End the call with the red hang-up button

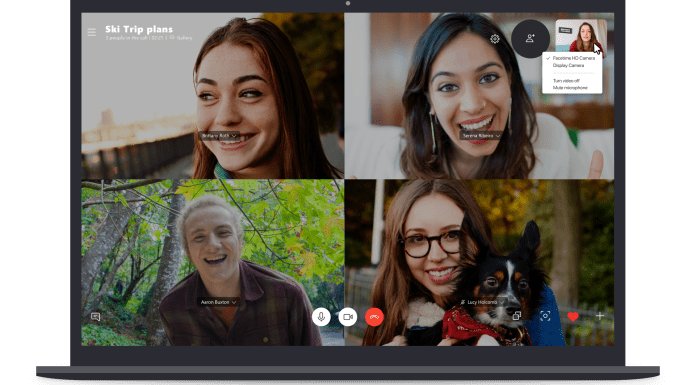pyautogui.click(x=374, y=317)
